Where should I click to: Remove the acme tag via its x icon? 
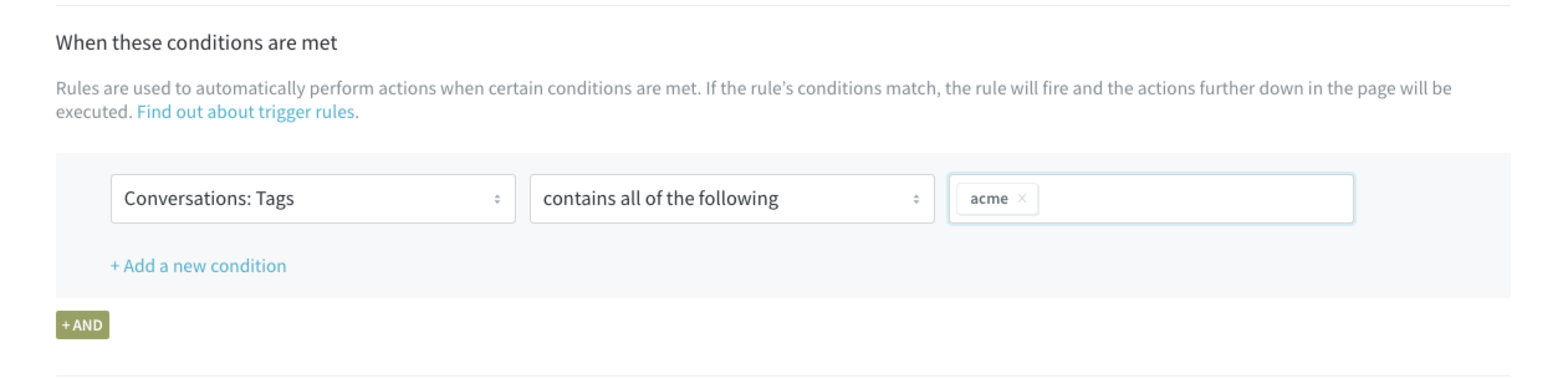coord(1022,199)
